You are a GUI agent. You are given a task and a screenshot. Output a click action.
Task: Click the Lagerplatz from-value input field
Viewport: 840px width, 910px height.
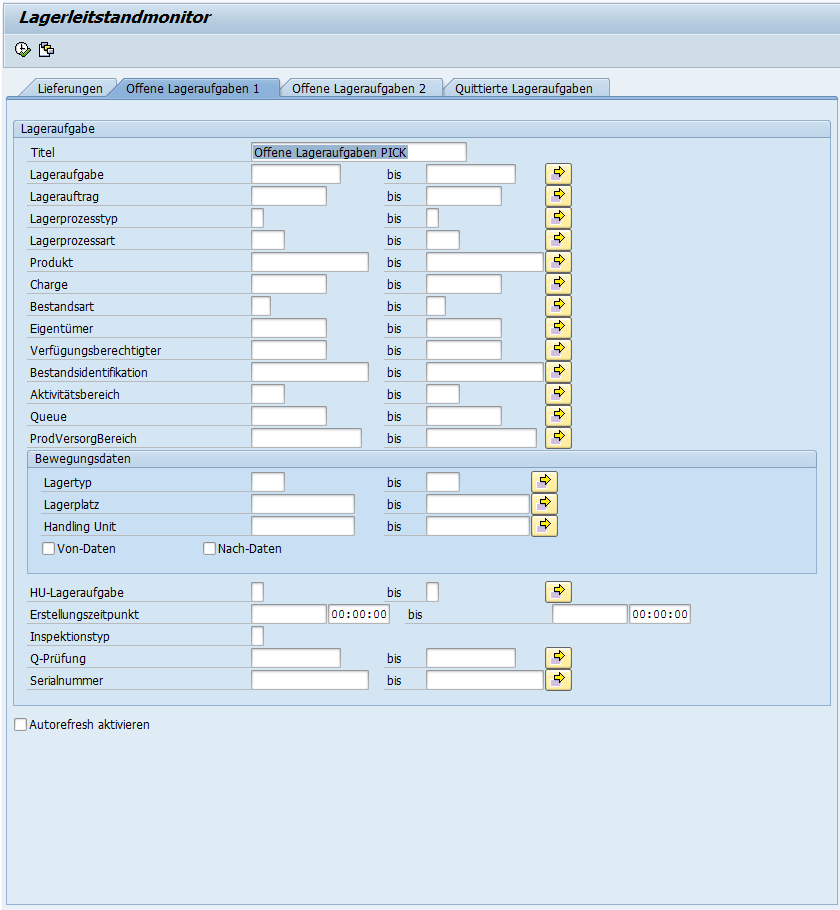(302, 504)
